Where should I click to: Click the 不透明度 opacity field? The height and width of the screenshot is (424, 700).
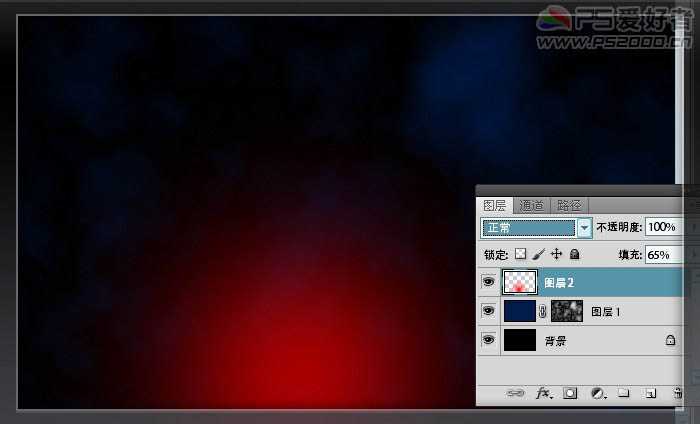coord(664,227)
